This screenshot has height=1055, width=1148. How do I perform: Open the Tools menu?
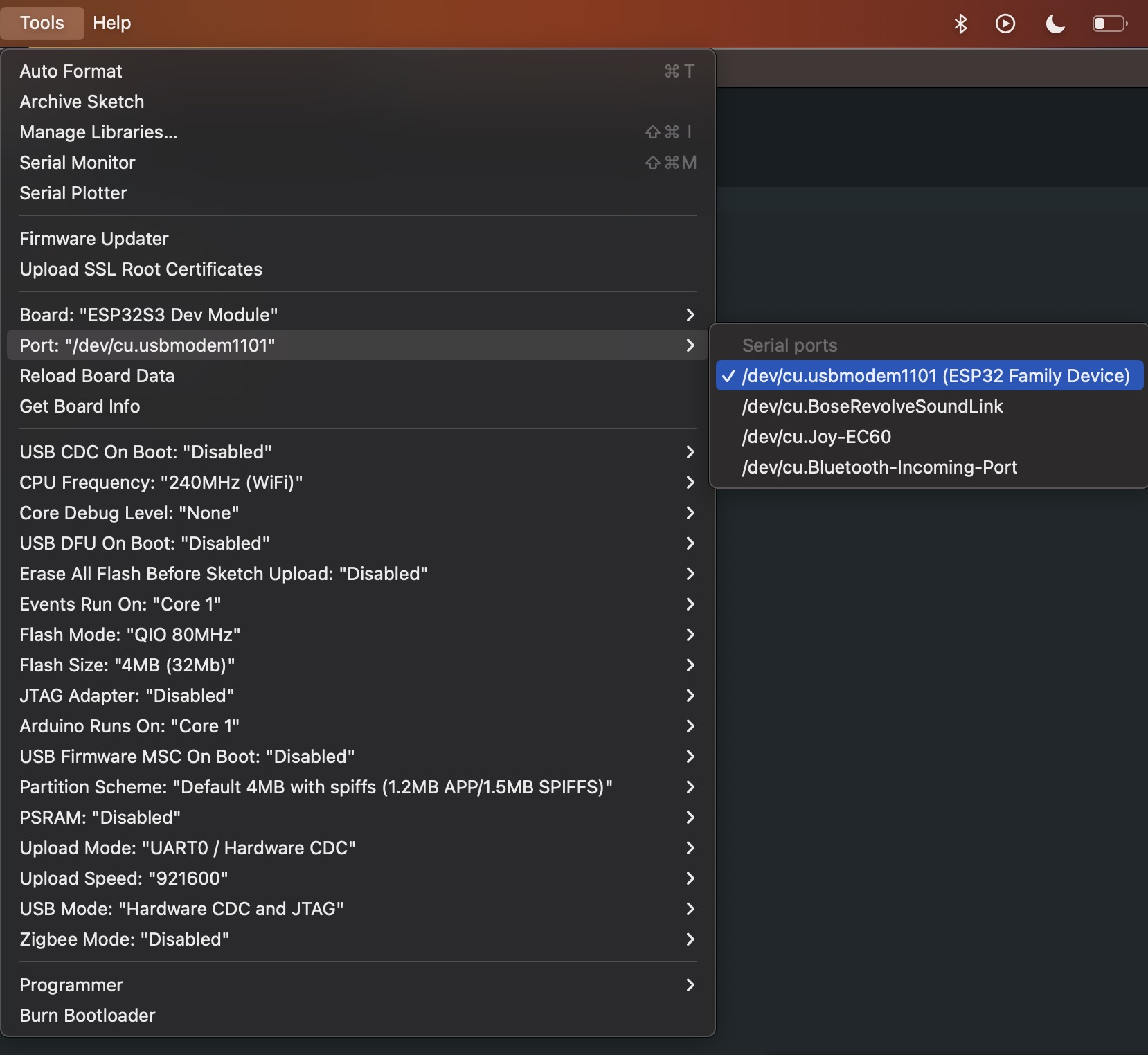click(x=42, y=23)
